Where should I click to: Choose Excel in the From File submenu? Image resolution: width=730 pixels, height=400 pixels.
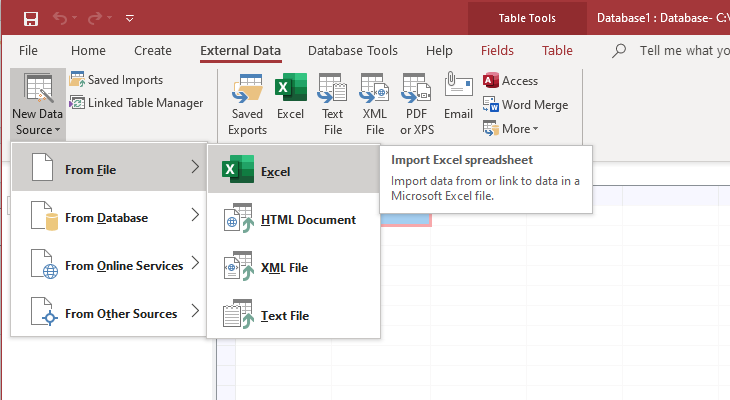[293, 172]
